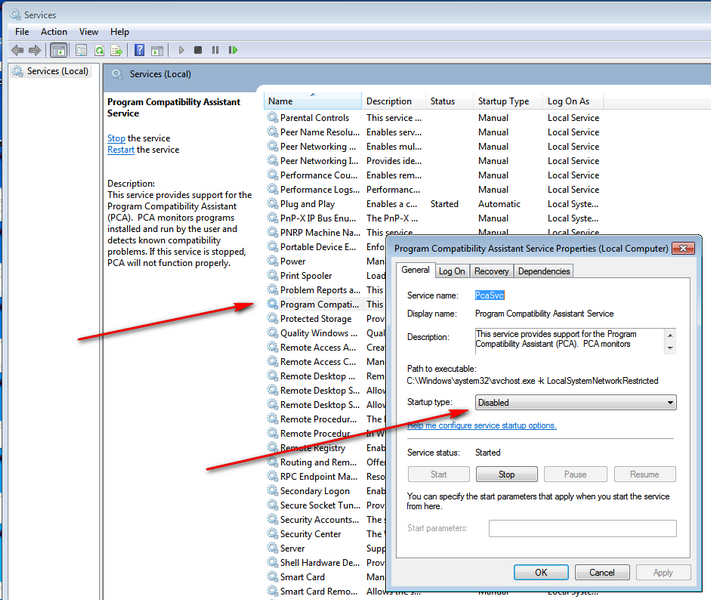Click Stop the service link
Image resolution: width=711 pixels, height=600 pixels.
116,138
